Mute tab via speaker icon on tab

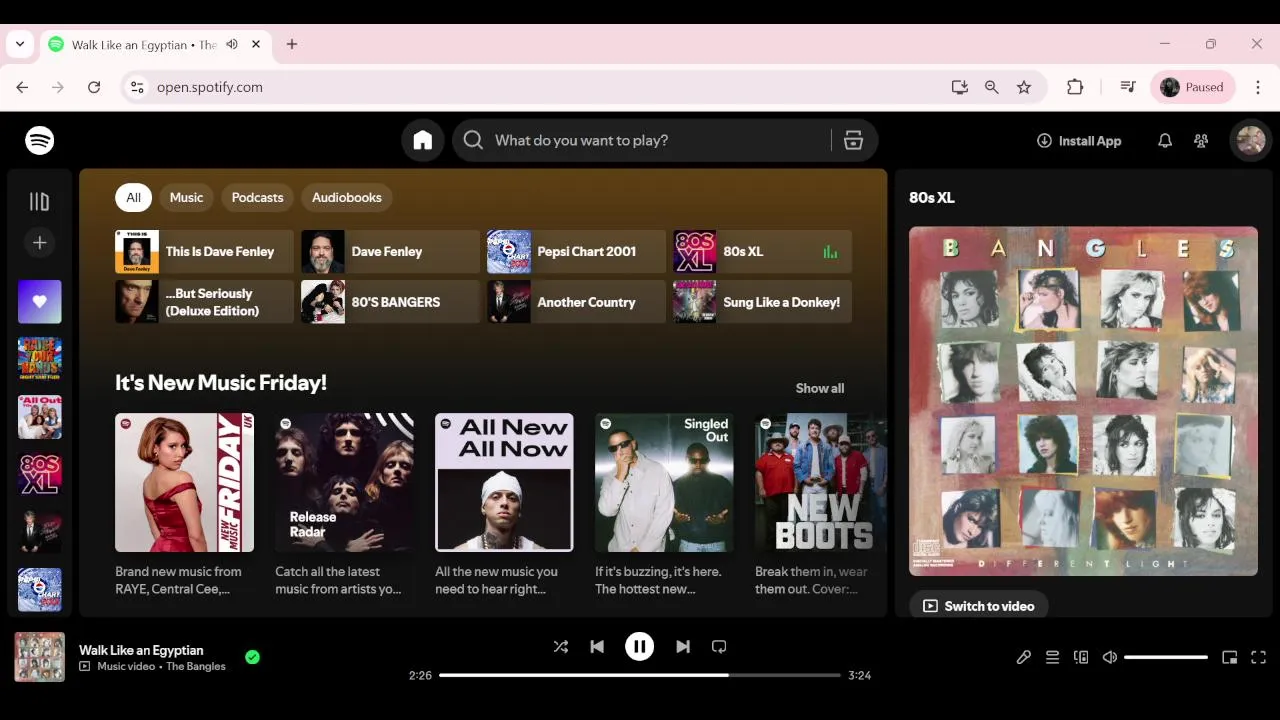coord(232,45)
